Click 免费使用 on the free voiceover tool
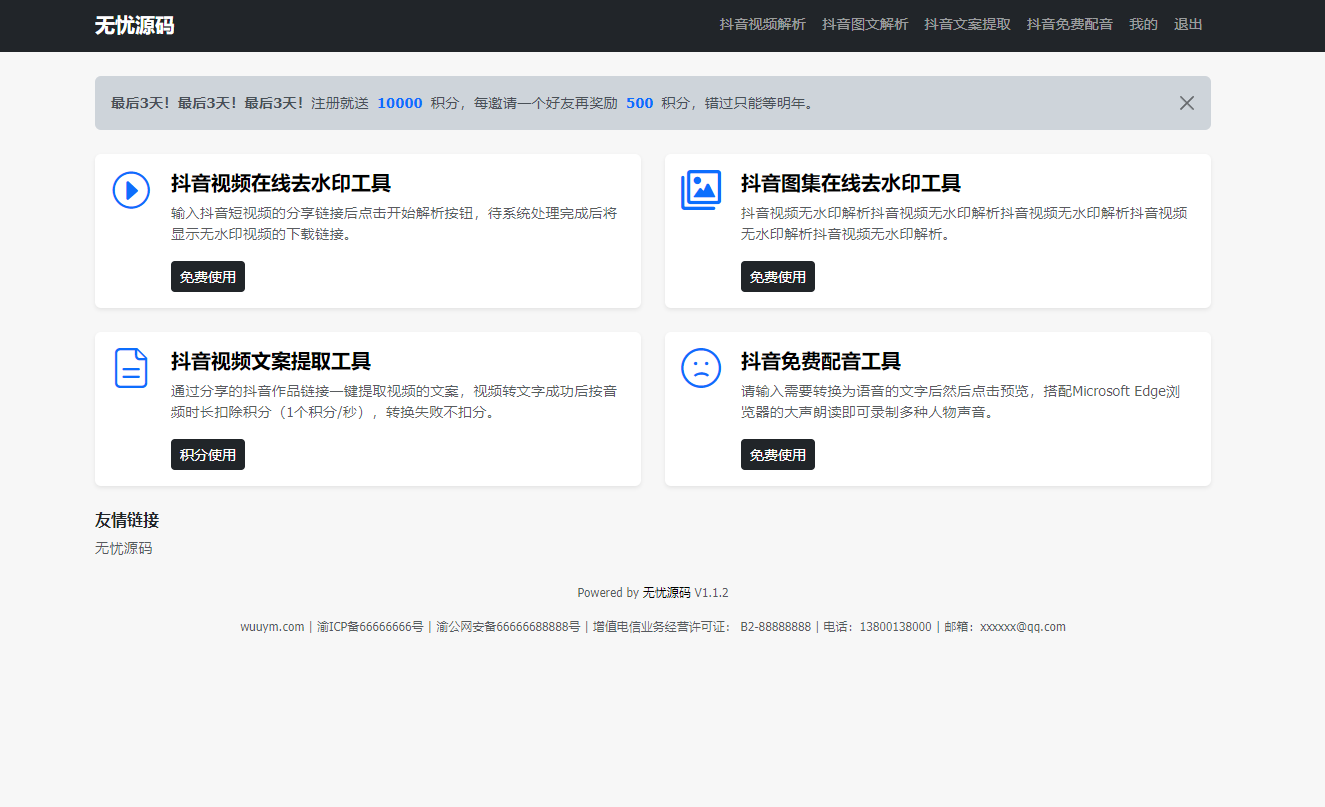This screenshot has width=1325, height=807. [x=778, y=454]
